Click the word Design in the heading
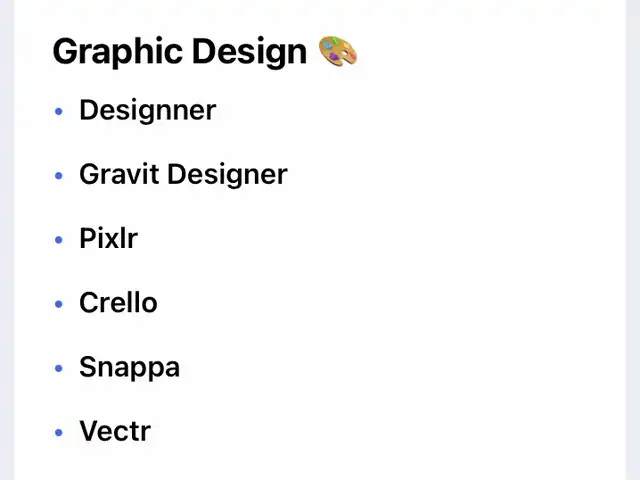 pyautogui.click(x=249, y=52)
